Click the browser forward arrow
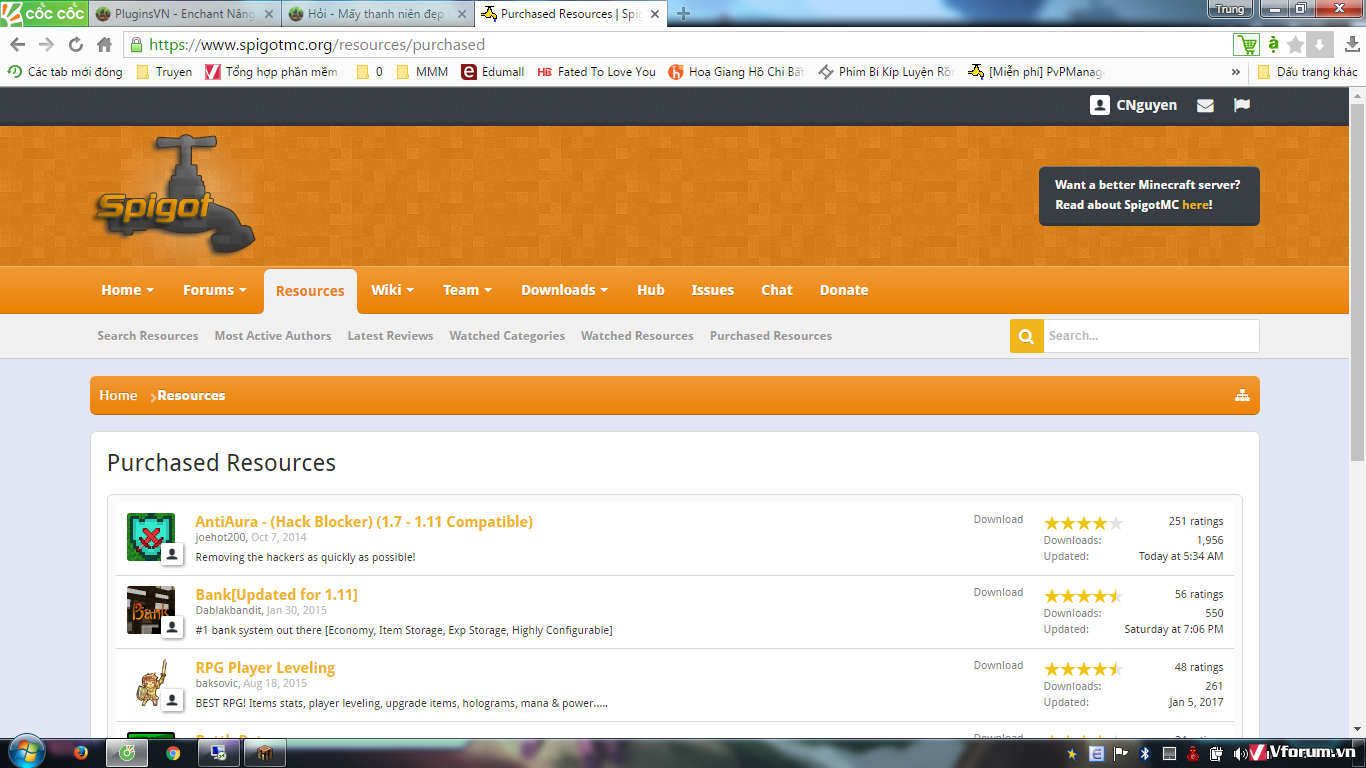The image size is (1366, 768). pos(46,45)
